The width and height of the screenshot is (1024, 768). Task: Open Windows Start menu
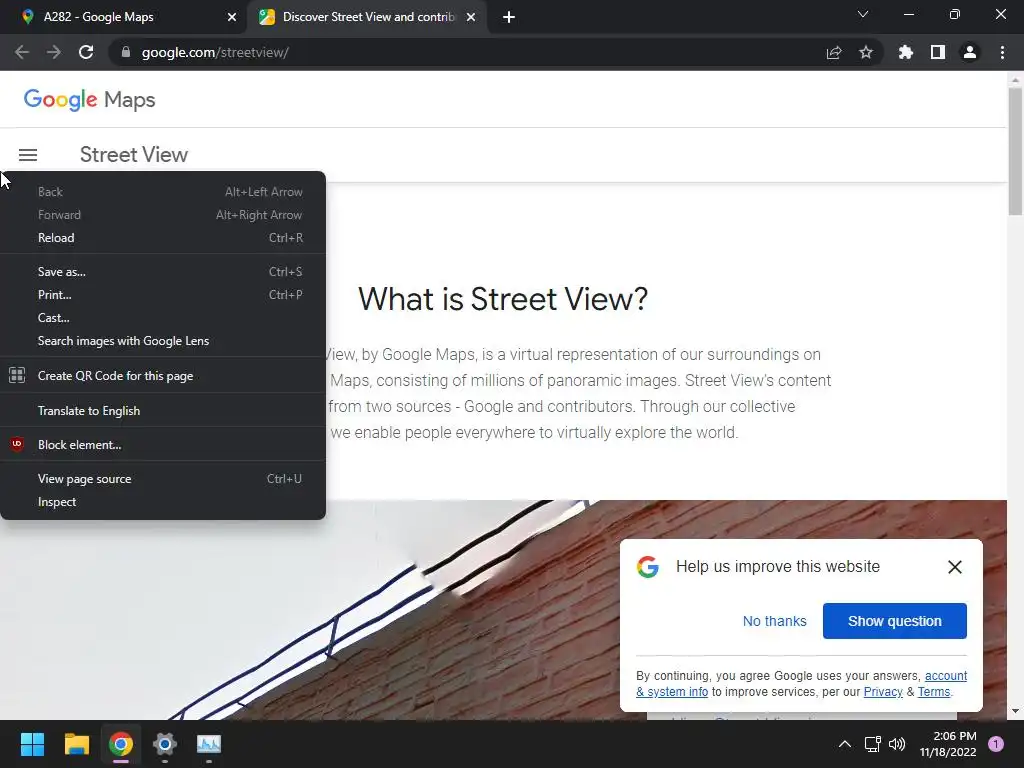pos(32,744)
